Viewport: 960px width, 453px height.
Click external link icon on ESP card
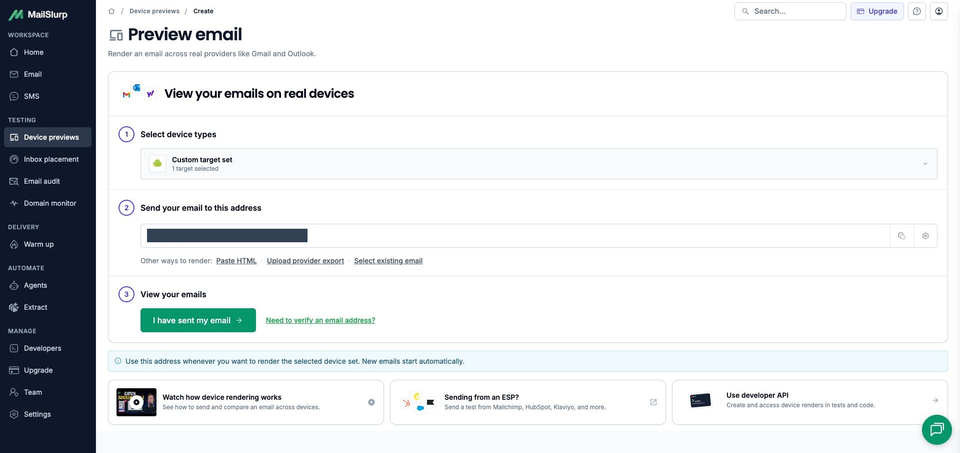(653, 402)
